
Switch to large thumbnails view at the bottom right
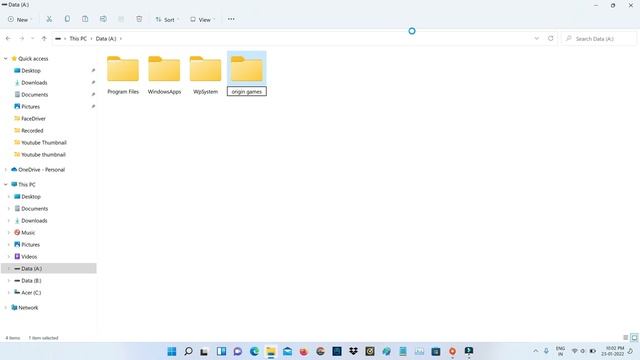pyautogui.click(x=634, y=338)
